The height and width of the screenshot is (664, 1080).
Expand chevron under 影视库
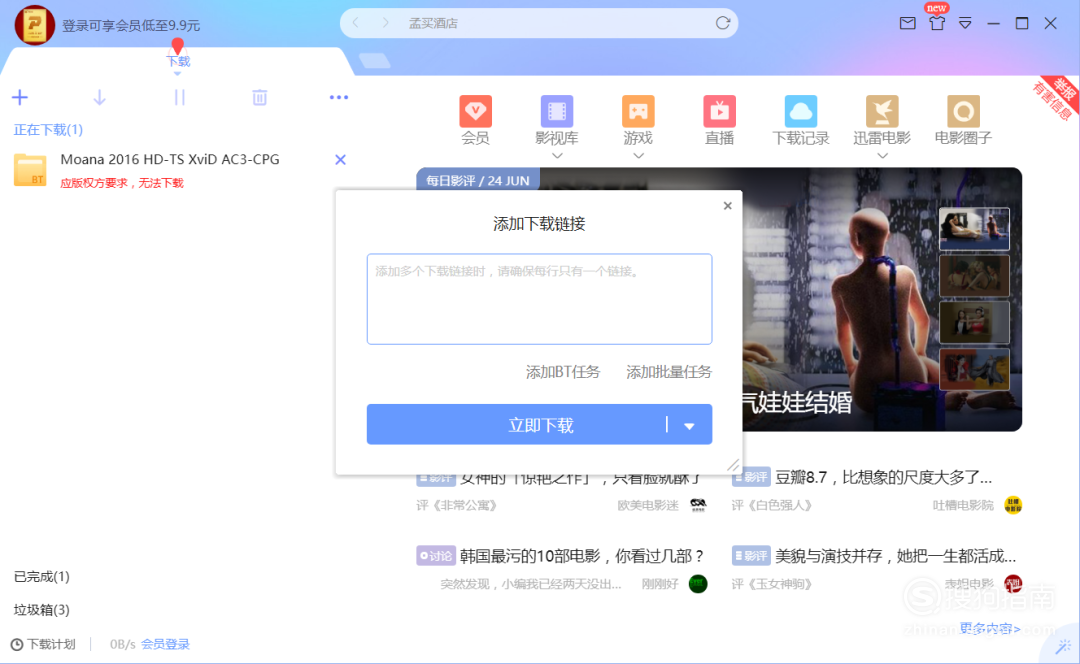coord(557,156)
